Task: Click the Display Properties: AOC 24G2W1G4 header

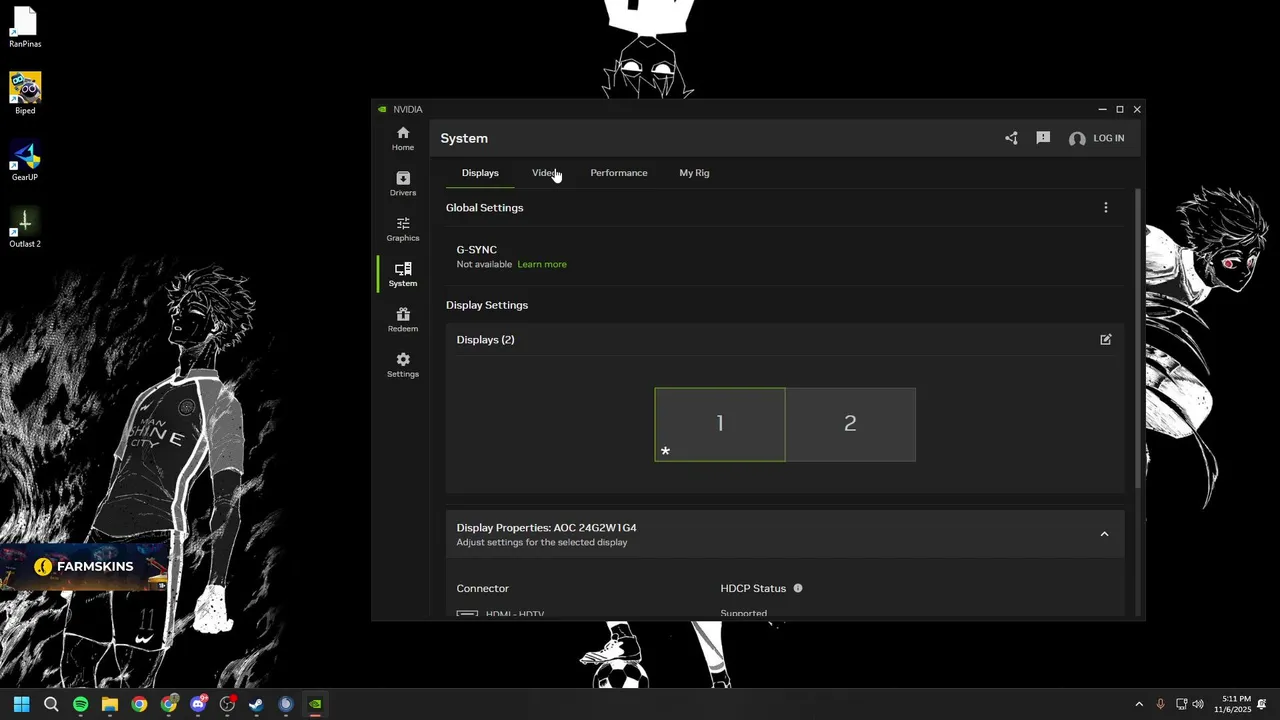Action: (x=785, y=534)
